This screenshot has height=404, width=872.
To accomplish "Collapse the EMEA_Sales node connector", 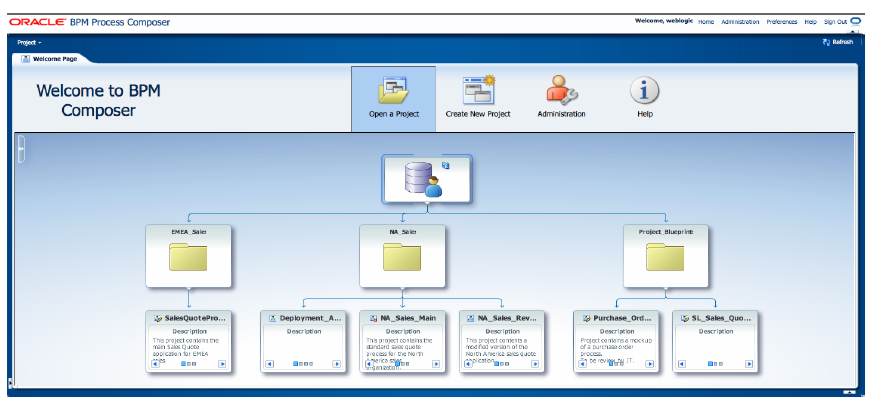I will tap(189, 288).
